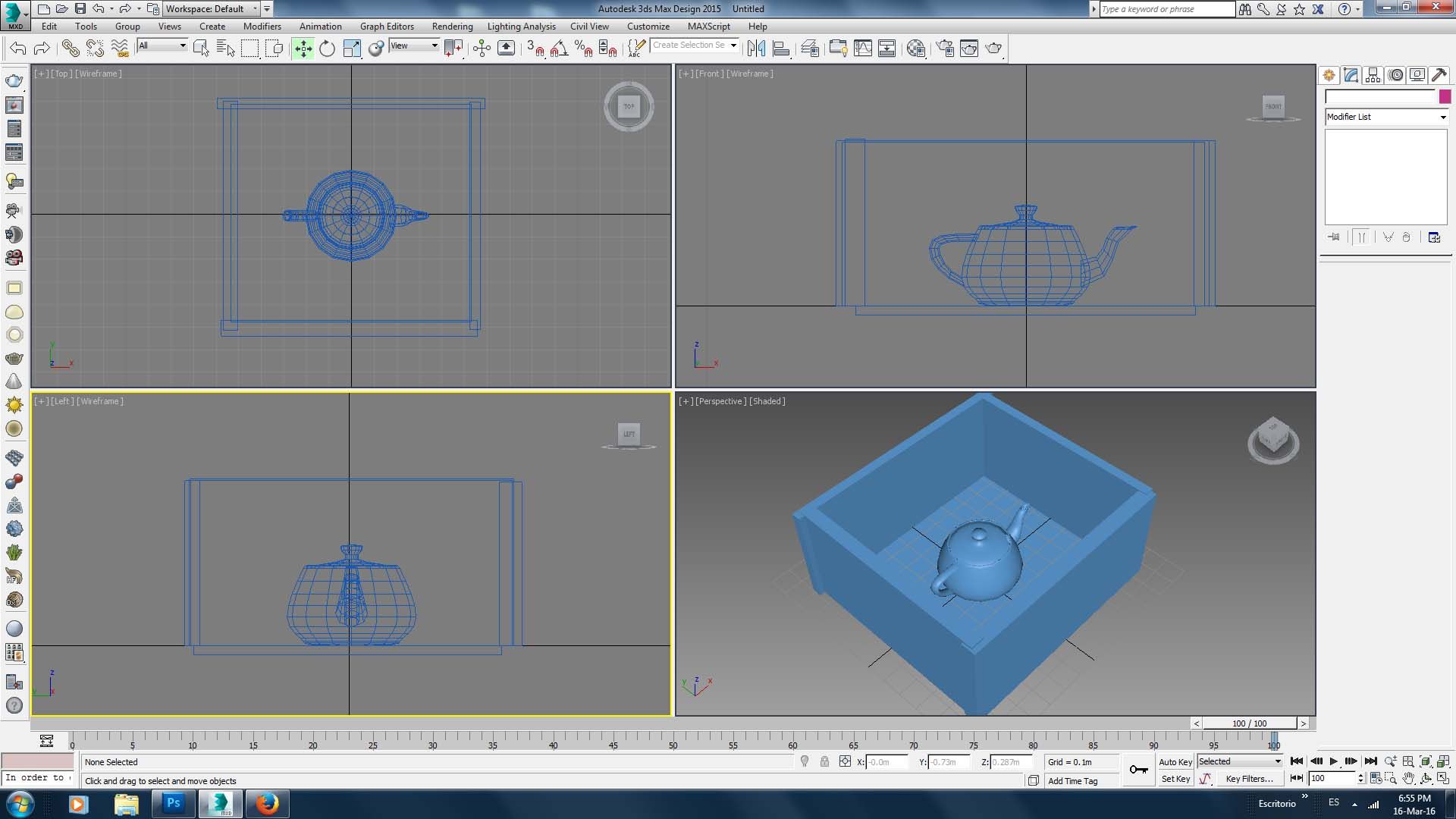Click Add Time Tag
Image resolution: width=1456 pixels, height=819 pixels.
click(x=1072, y=781)
